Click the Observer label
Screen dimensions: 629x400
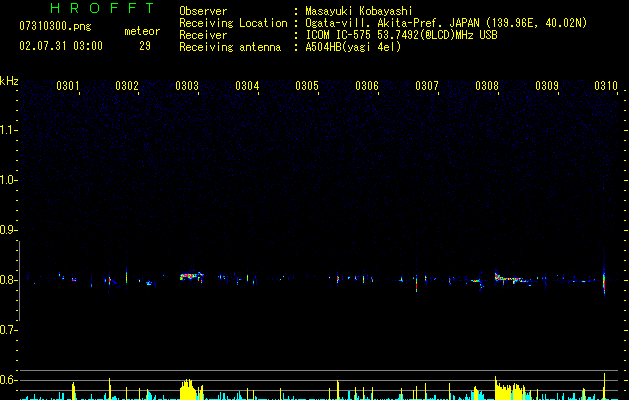[x=203, y=11]
